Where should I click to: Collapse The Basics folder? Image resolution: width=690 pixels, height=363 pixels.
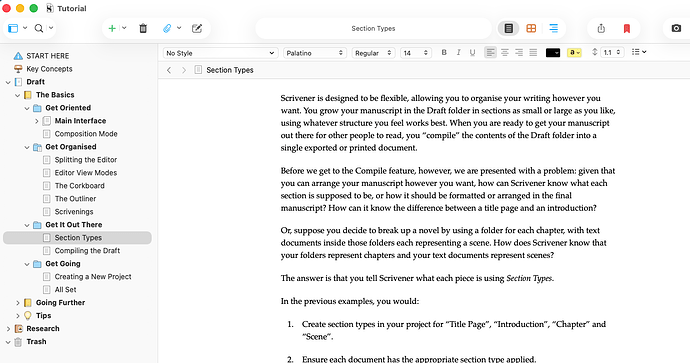[18, 95]
